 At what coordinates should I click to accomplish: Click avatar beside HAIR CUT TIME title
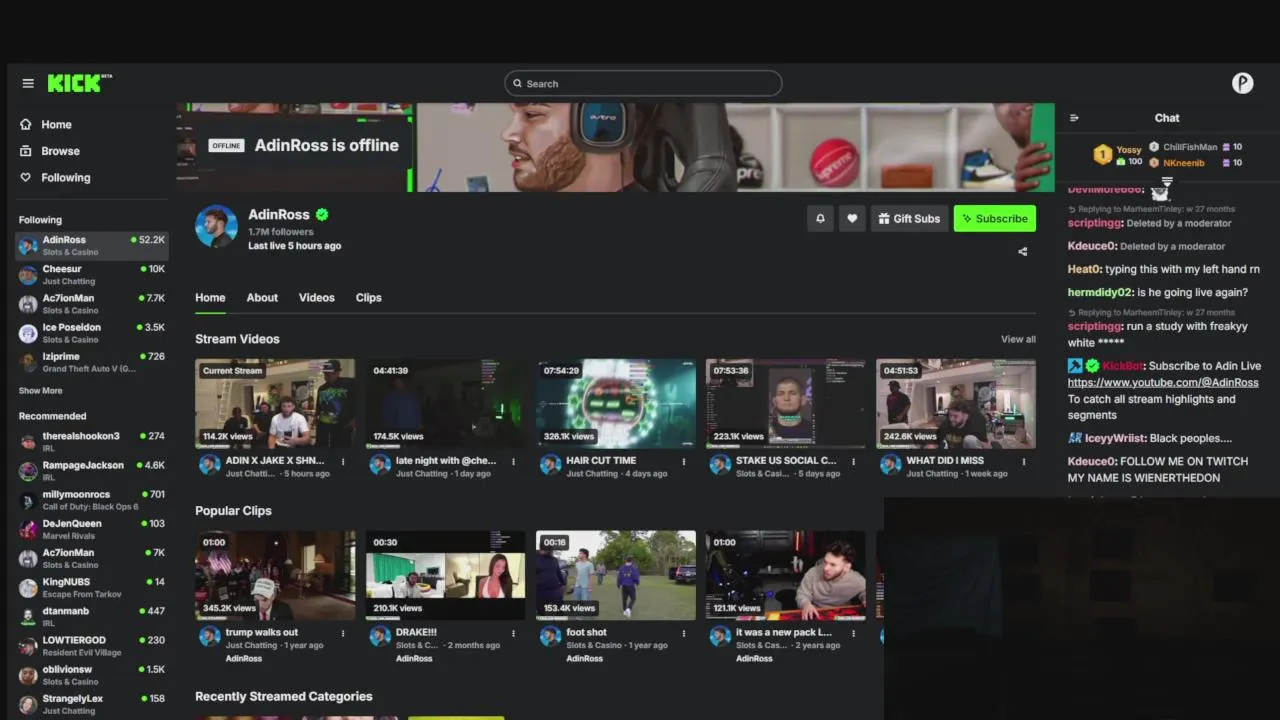550,465
